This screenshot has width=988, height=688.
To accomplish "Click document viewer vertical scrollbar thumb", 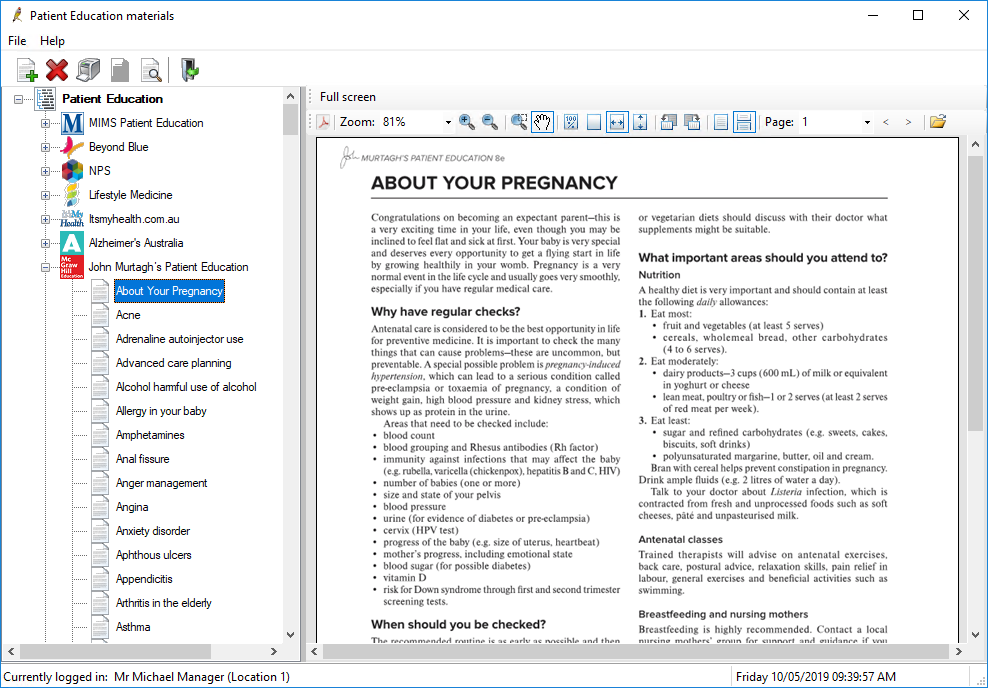I will pos(975,292).
